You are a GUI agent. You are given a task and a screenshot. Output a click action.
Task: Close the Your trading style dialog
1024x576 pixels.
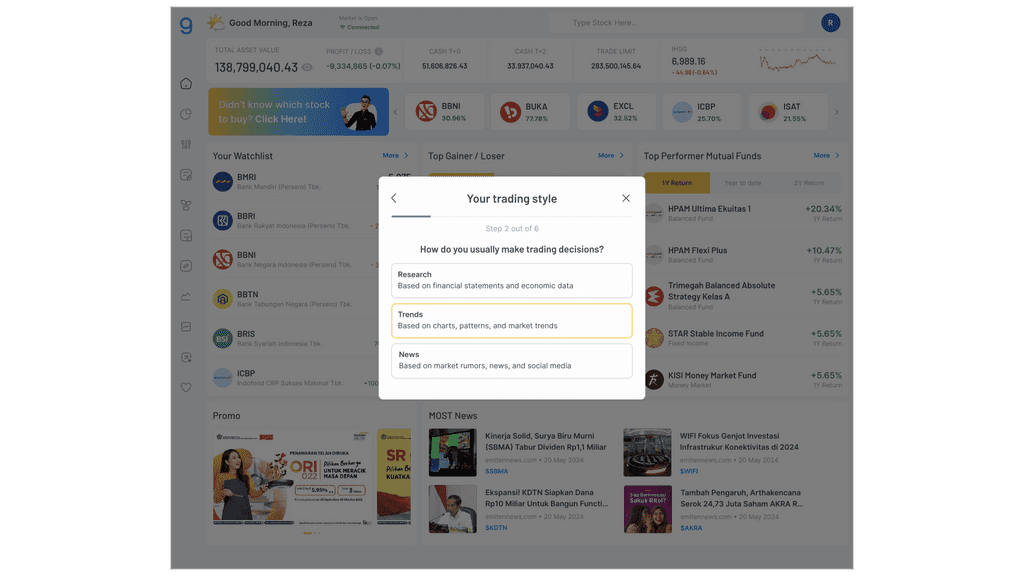[626, 198]
